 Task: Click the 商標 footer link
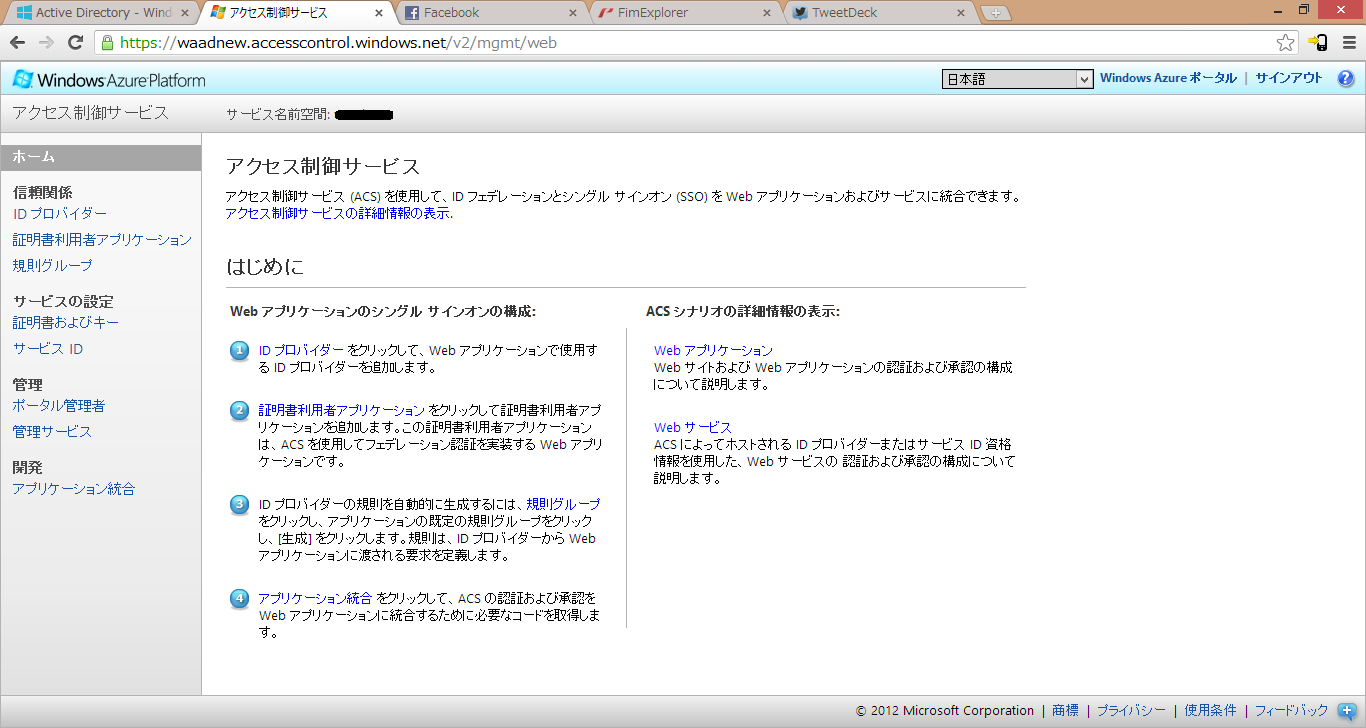(1066, 711)
